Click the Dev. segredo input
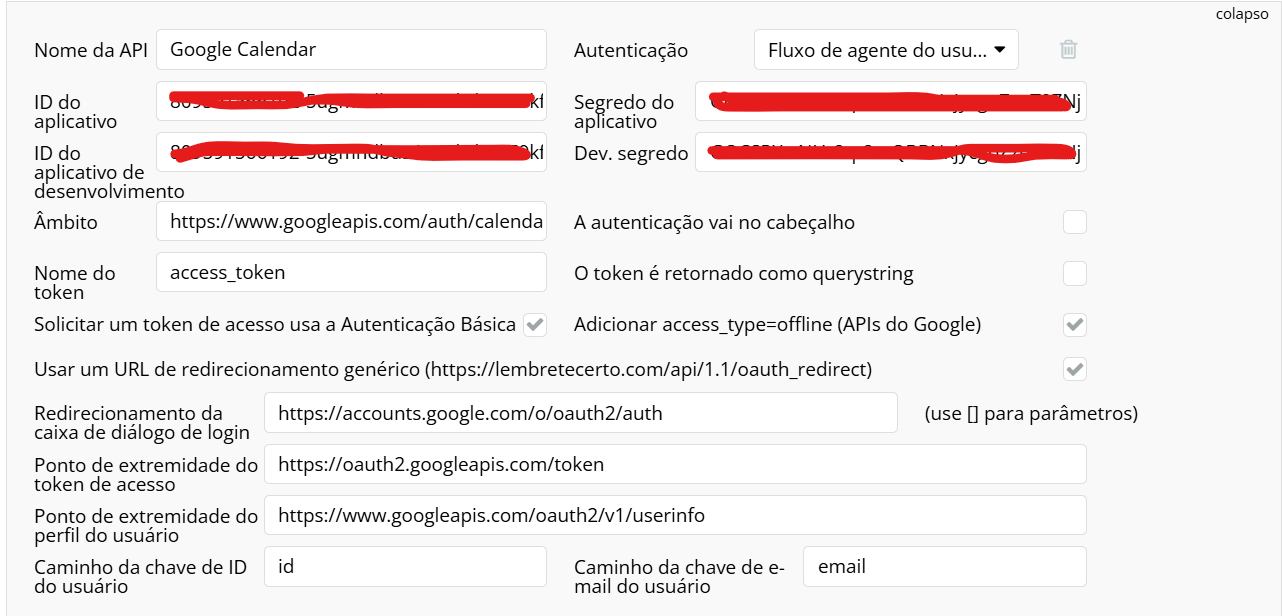This screenshot has width=1282, height=616. click(x=890, y=152)
